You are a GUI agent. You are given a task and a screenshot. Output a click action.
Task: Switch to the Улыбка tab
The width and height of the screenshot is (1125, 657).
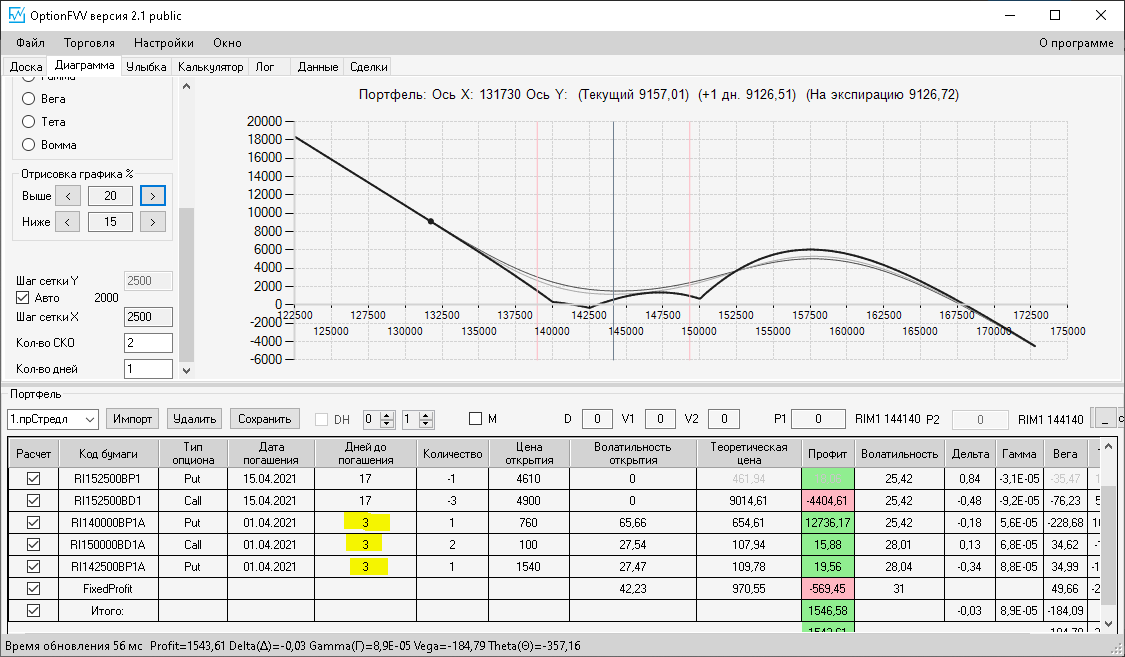point(146,67)
